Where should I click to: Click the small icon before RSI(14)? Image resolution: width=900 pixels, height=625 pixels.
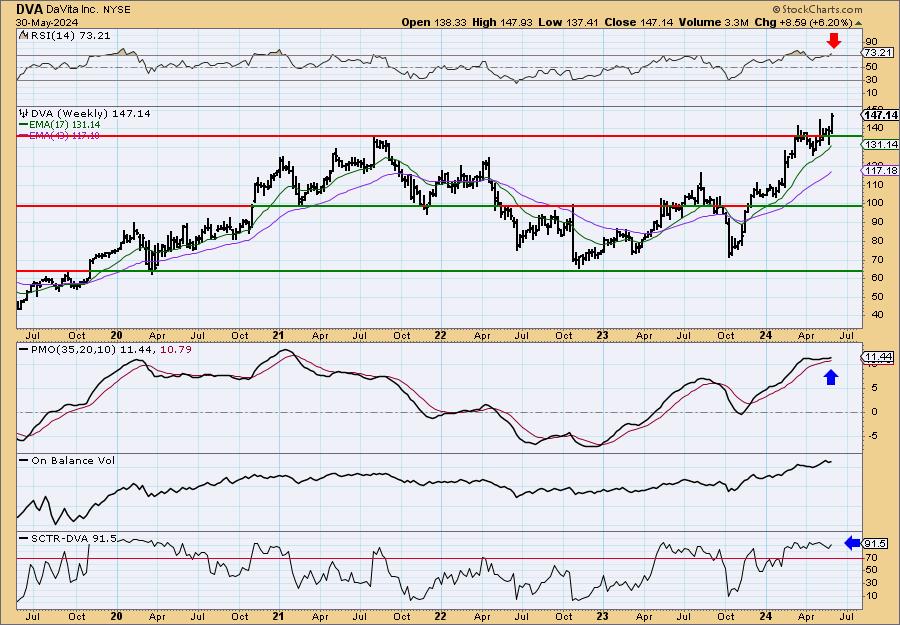coord(23,36)
